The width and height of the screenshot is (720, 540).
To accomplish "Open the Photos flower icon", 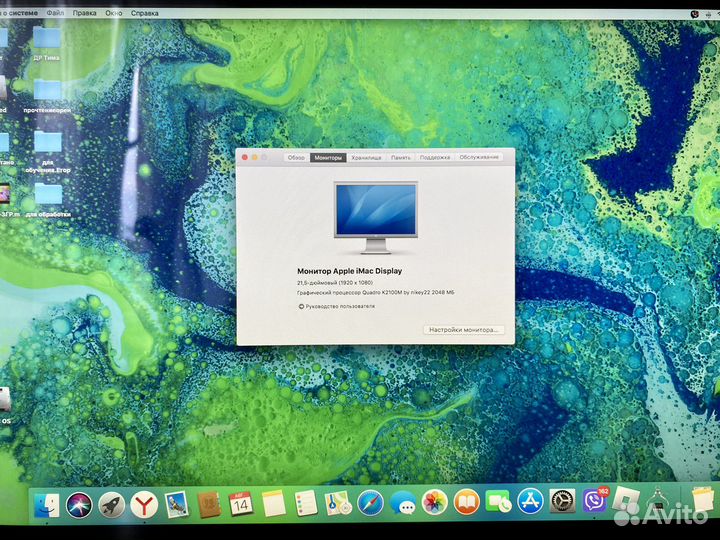I will pos(434,502).
